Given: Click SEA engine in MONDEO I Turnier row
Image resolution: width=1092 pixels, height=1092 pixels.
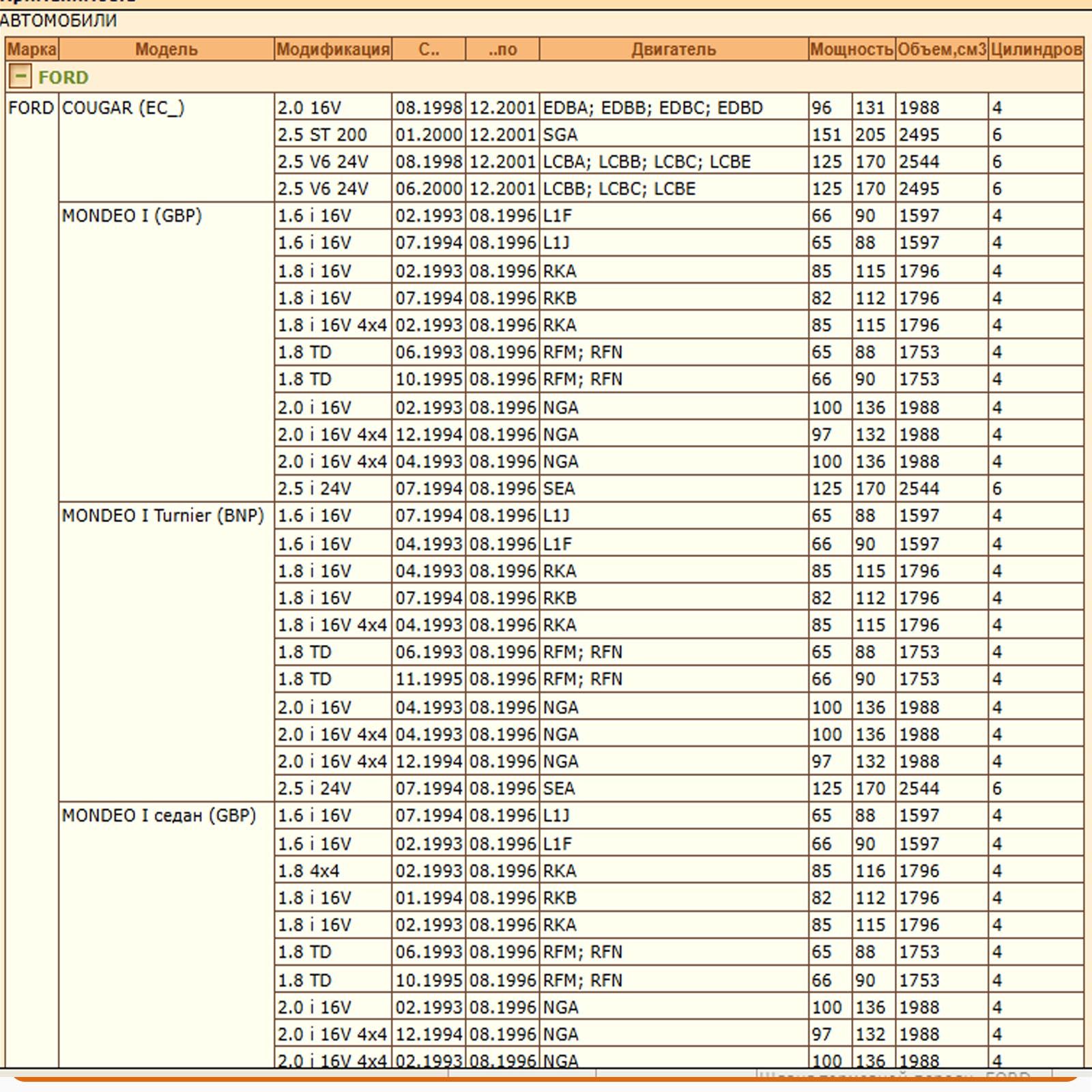Looking at the screenshot, I should [674, 788].
